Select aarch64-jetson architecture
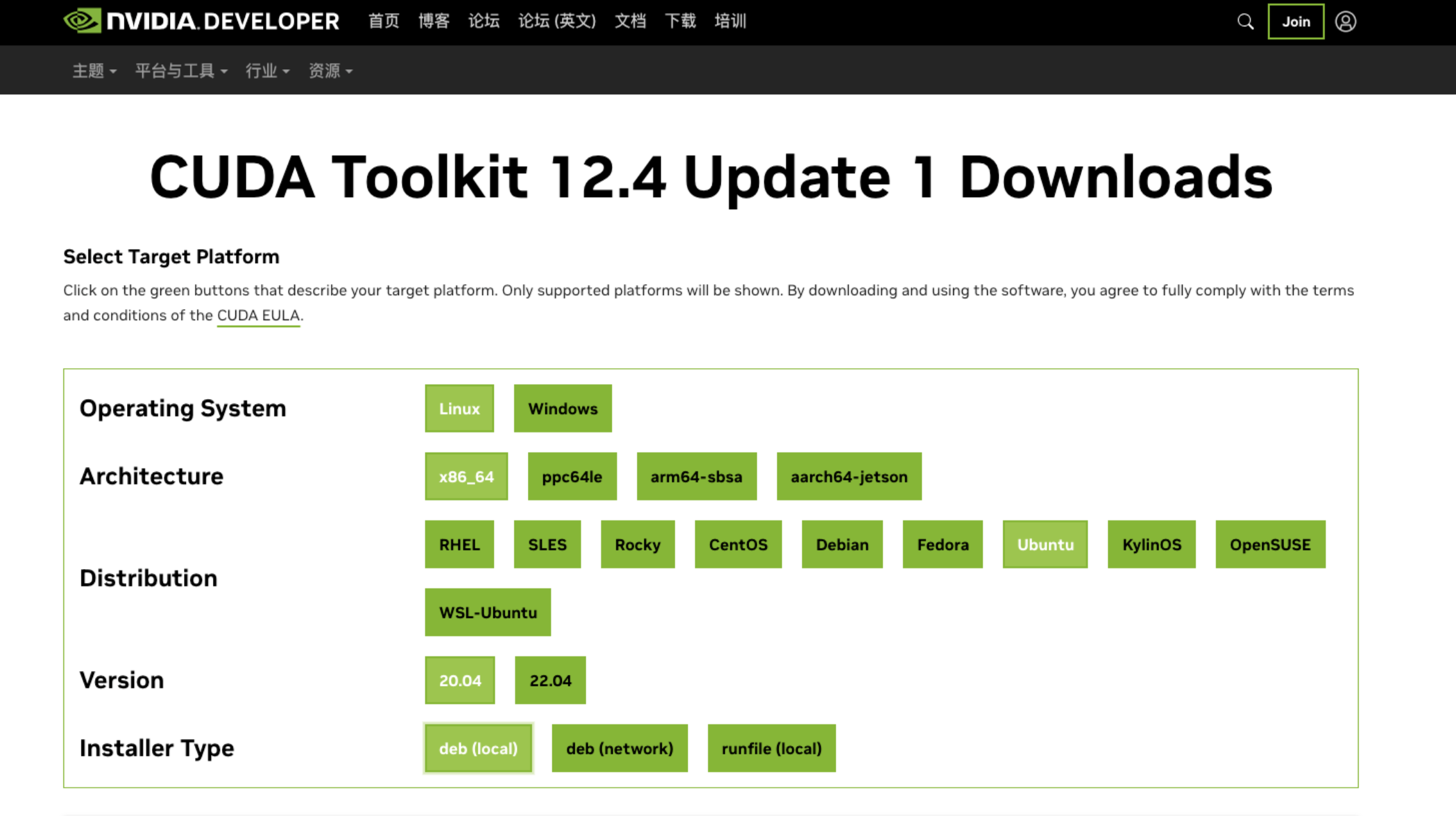The height and width of the screenshot is (816, 1456). tap(849, 477)
